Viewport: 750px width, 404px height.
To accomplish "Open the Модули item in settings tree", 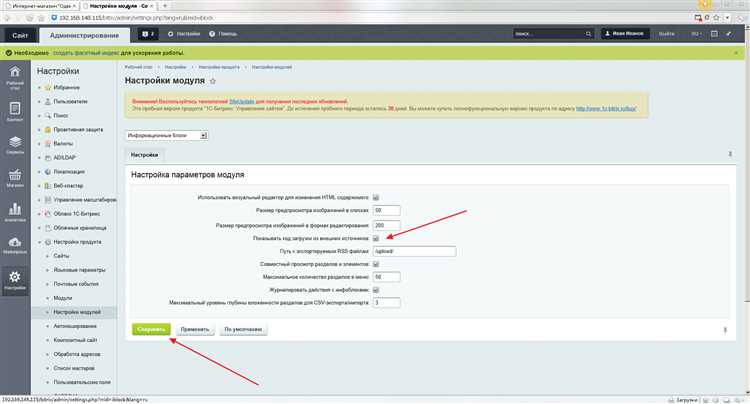I will 63,298.
